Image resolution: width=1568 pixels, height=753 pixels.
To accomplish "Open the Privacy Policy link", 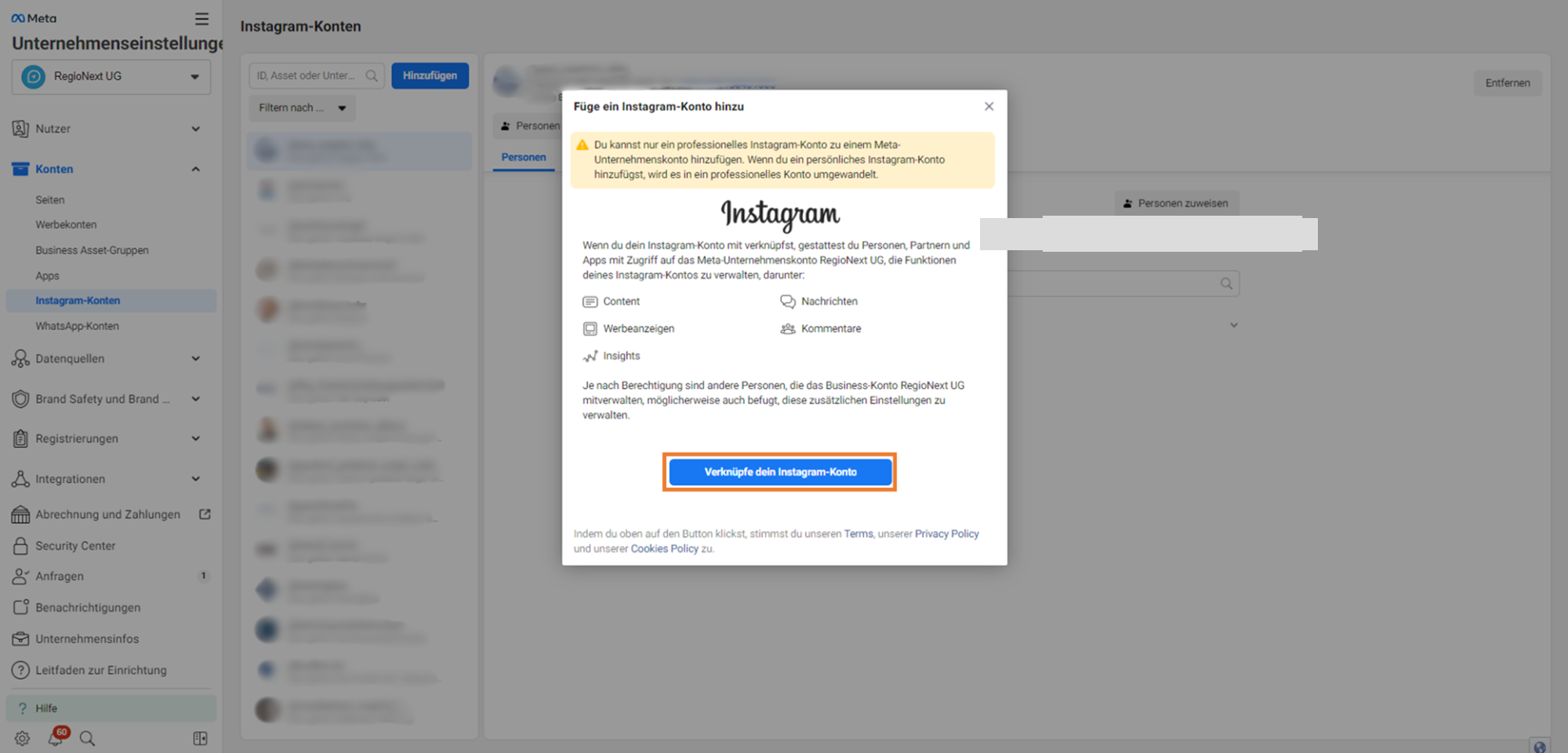I will (x=946, y=534).
